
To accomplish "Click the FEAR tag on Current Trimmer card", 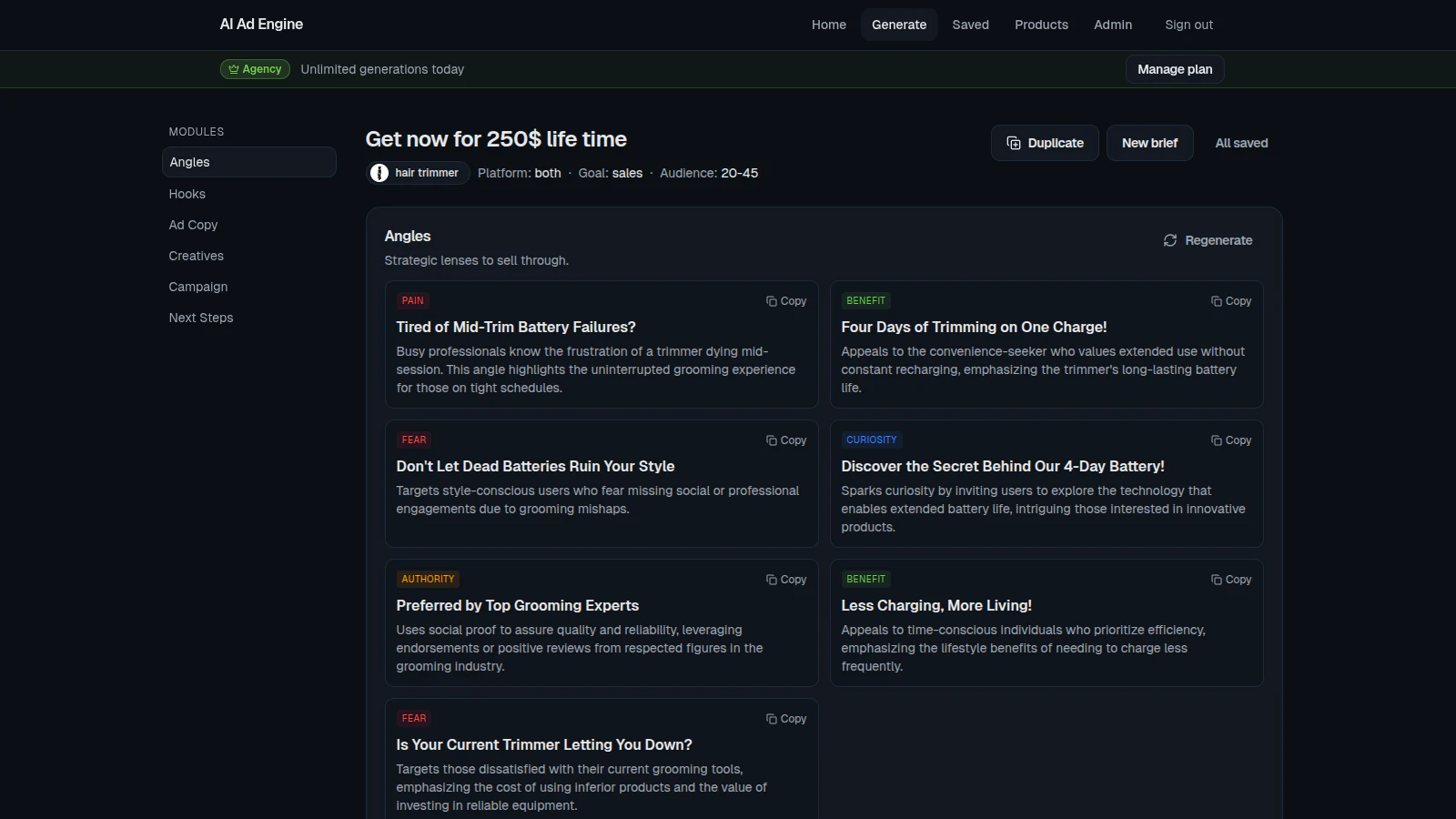I will pyautogui.click(x=414, y=718).
